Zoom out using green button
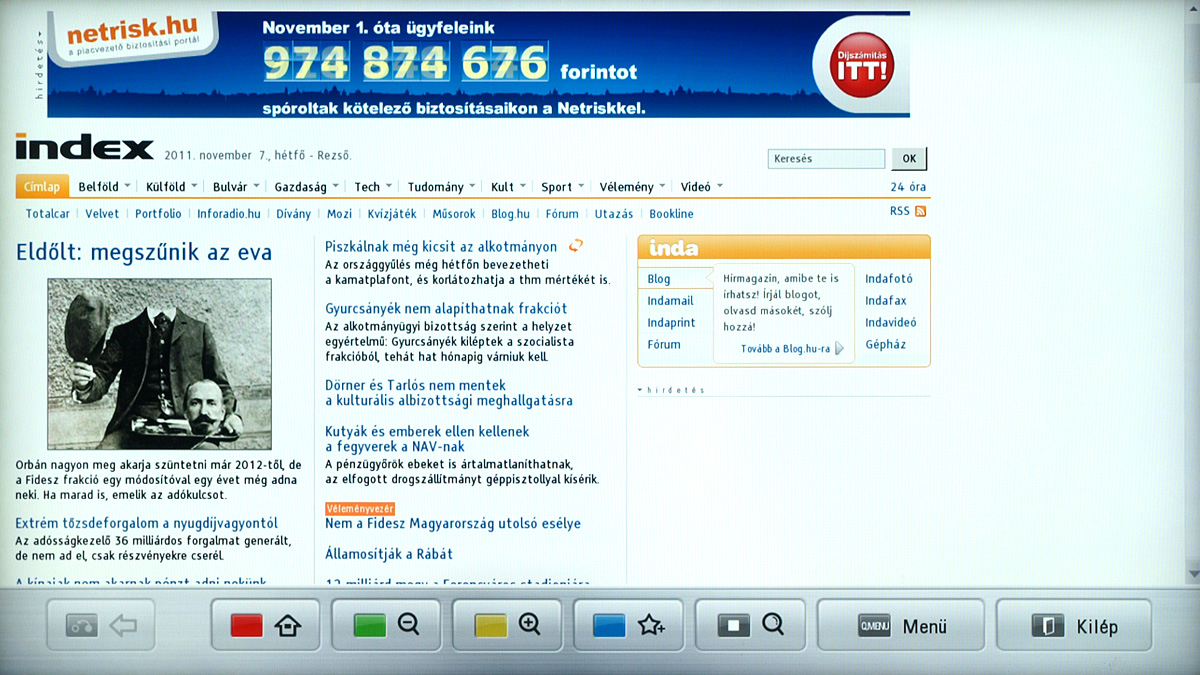Screen dimensions: 1200x675 (386, 626)
